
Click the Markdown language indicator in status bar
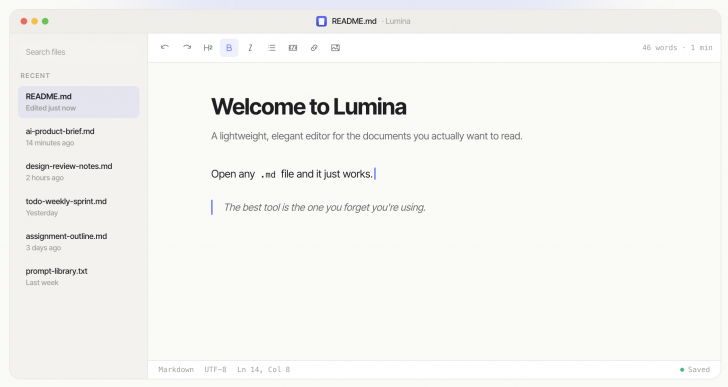(x=176, y=370)
